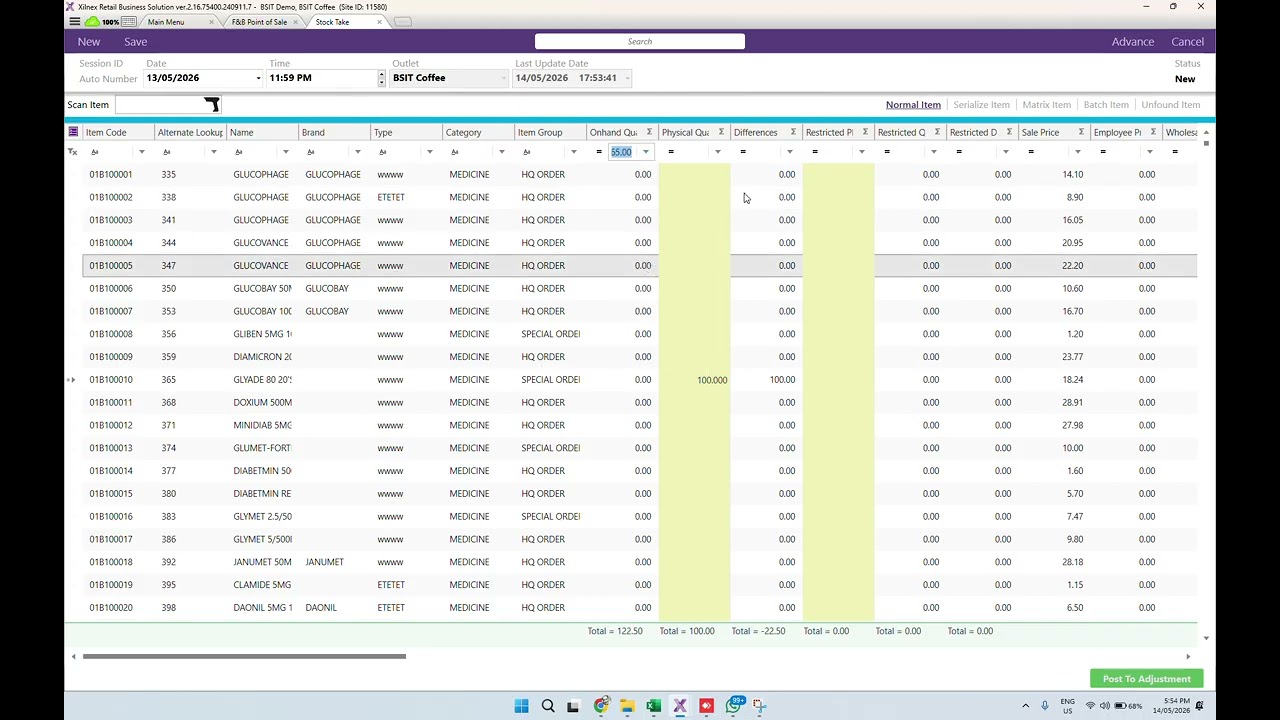The width and height of the screenshot is (1280, 720).
Task: Click the sum icon on Physical Quantity column
Action: (x=721, y=132)
